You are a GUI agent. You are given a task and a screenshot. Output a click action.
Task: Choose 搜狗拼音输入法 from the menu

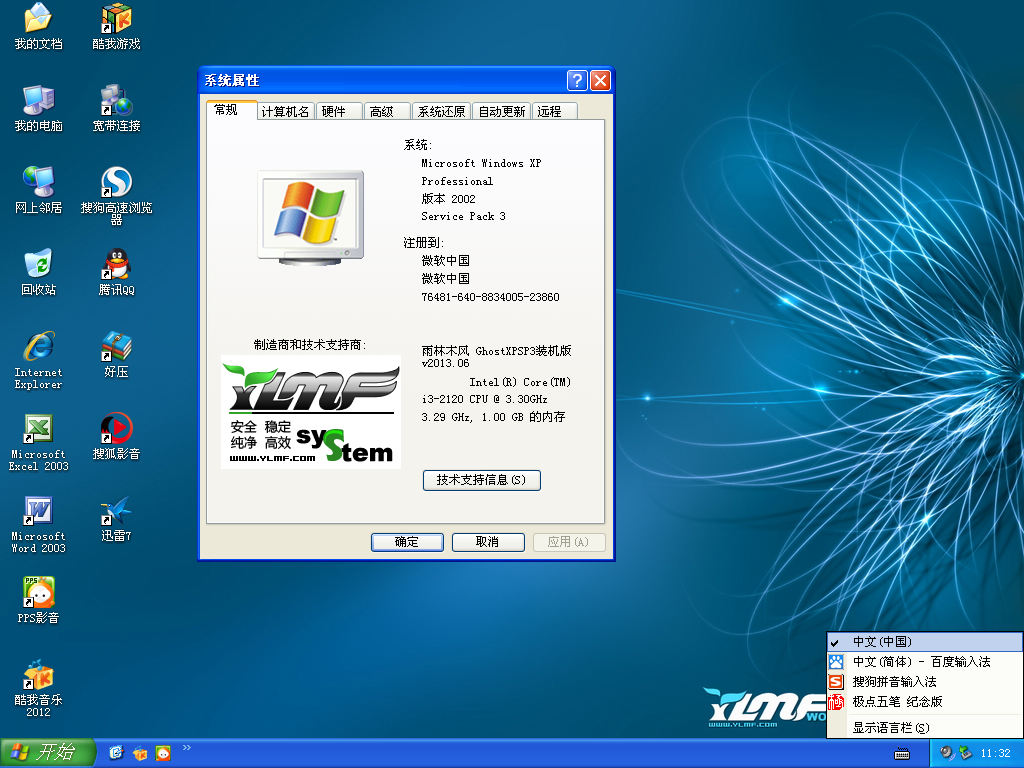(925, 682)
